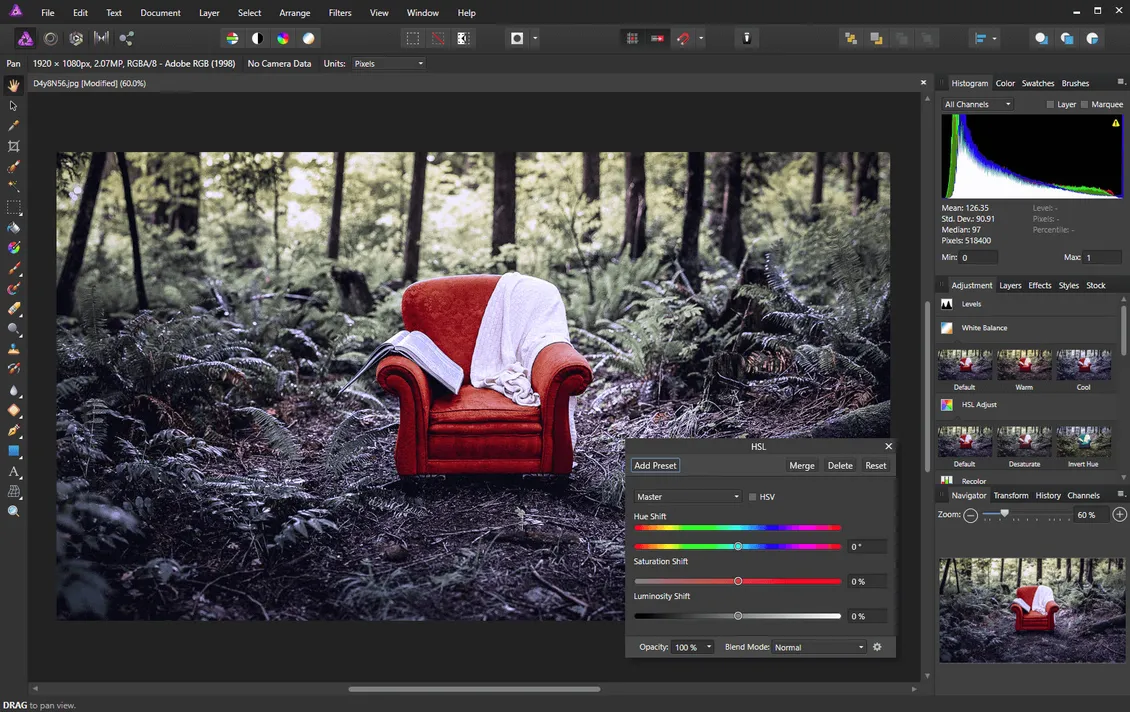Screen dimensions: 1130x712
Task: Open the Master color range dropdown
Action: [688, 497]
